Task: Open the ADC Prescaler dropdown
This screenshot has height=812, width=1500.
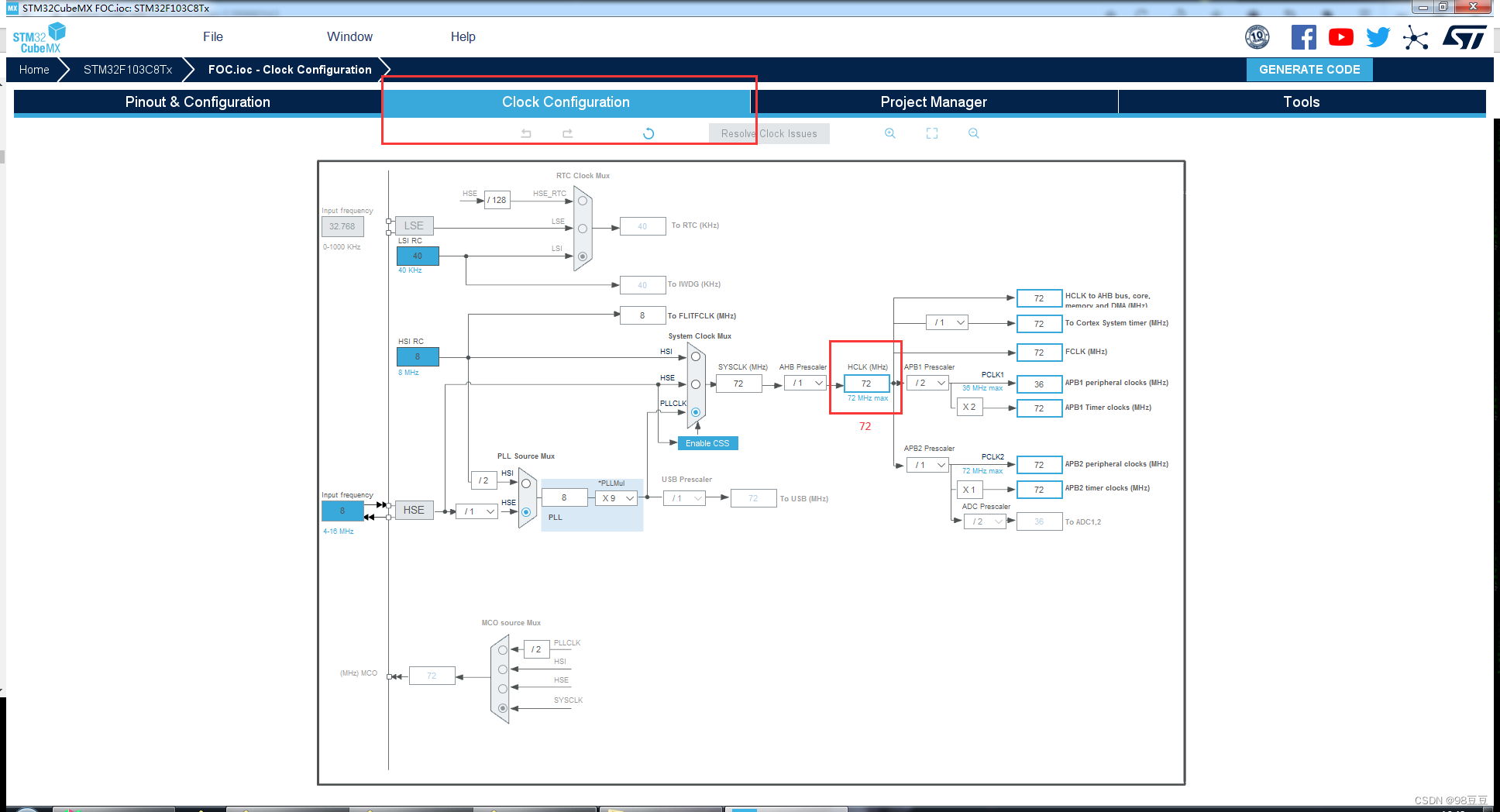Action: pos(985,521)
